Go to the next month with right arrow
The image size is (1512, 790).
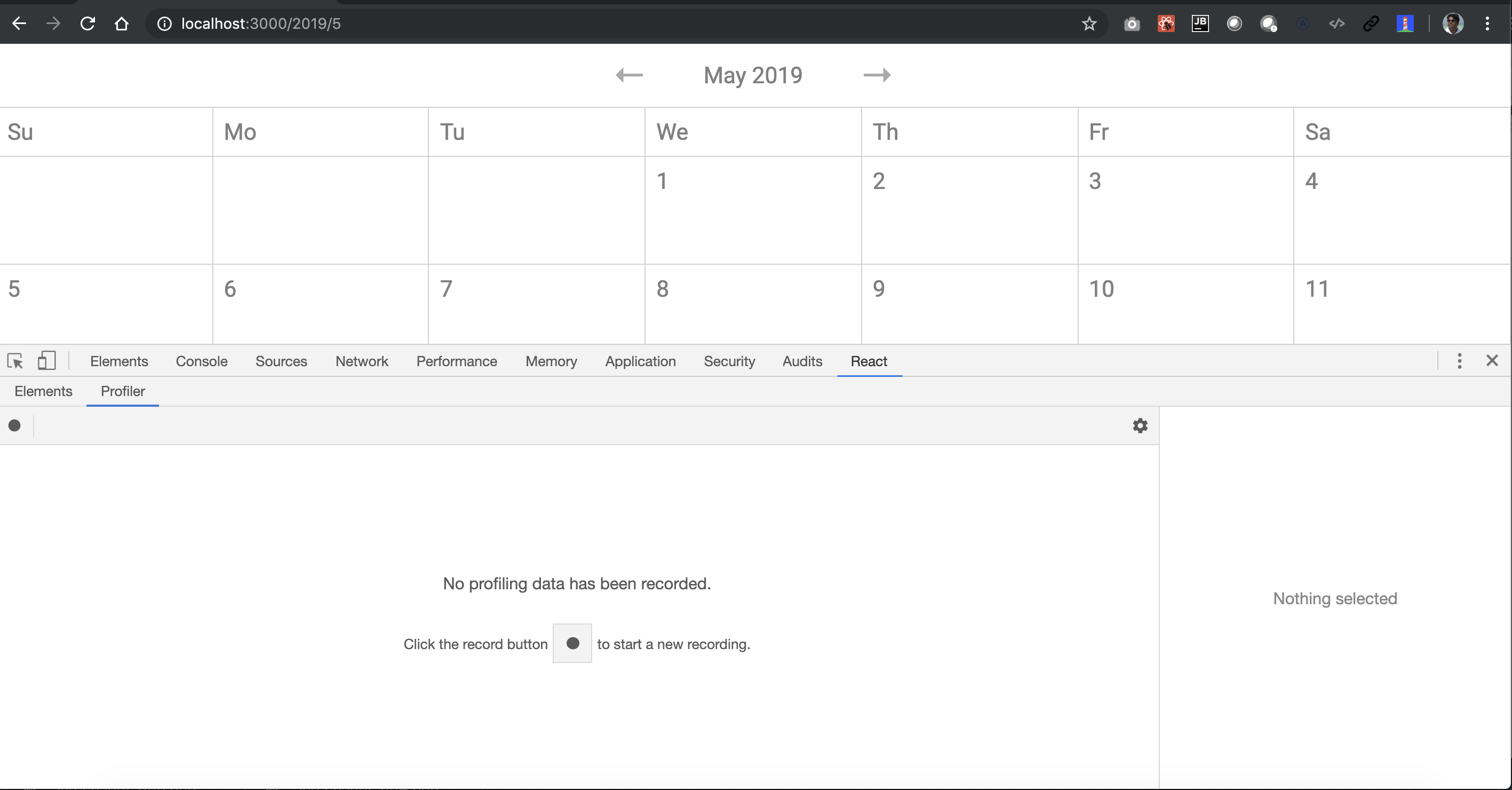click(x=877, y=75)
